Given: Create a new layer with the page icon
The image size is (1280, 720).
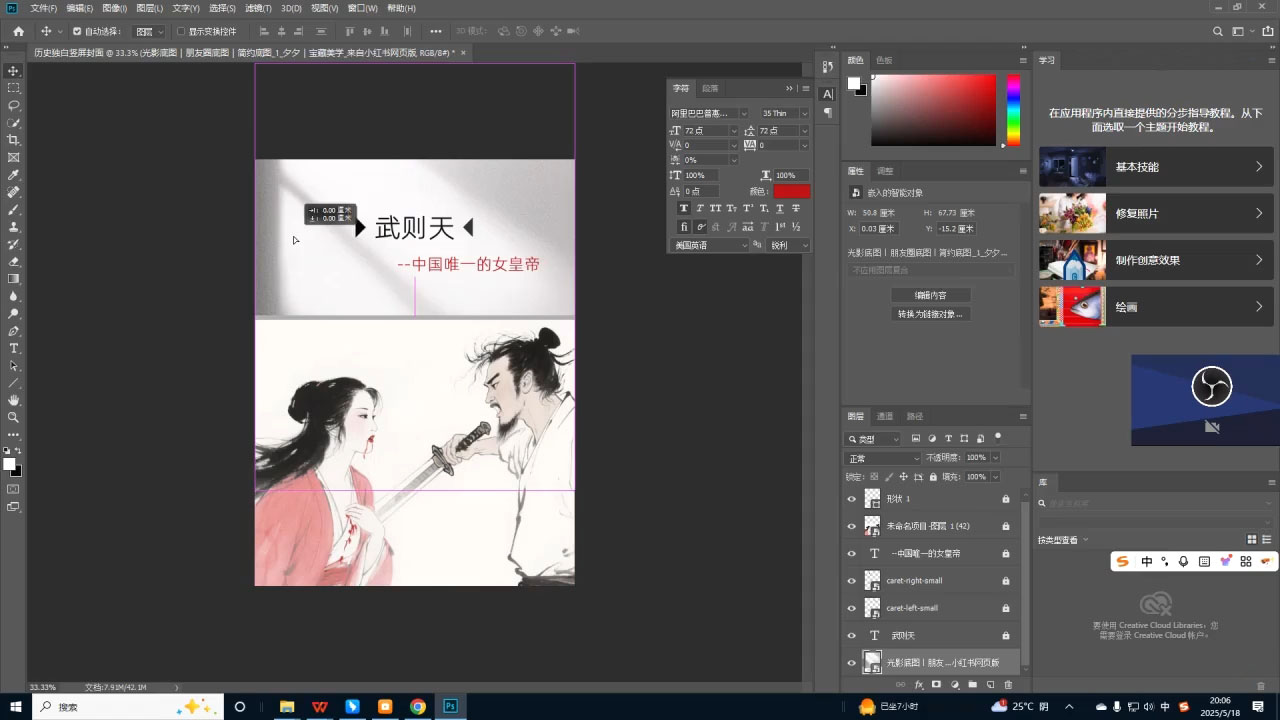Looking at the screenshot, I should click(x=990, y=685).
